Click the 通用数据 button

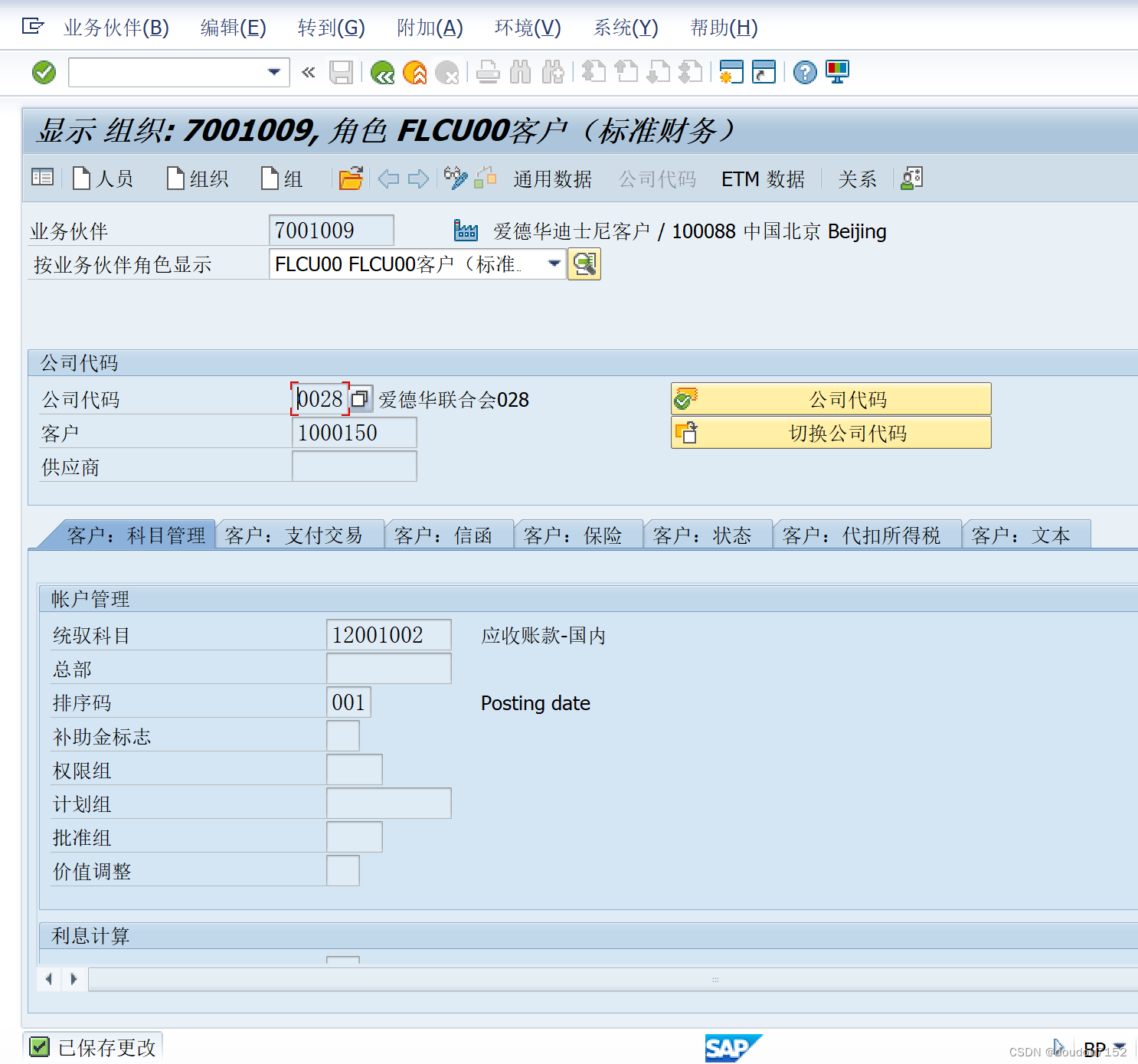coord(553,178)
